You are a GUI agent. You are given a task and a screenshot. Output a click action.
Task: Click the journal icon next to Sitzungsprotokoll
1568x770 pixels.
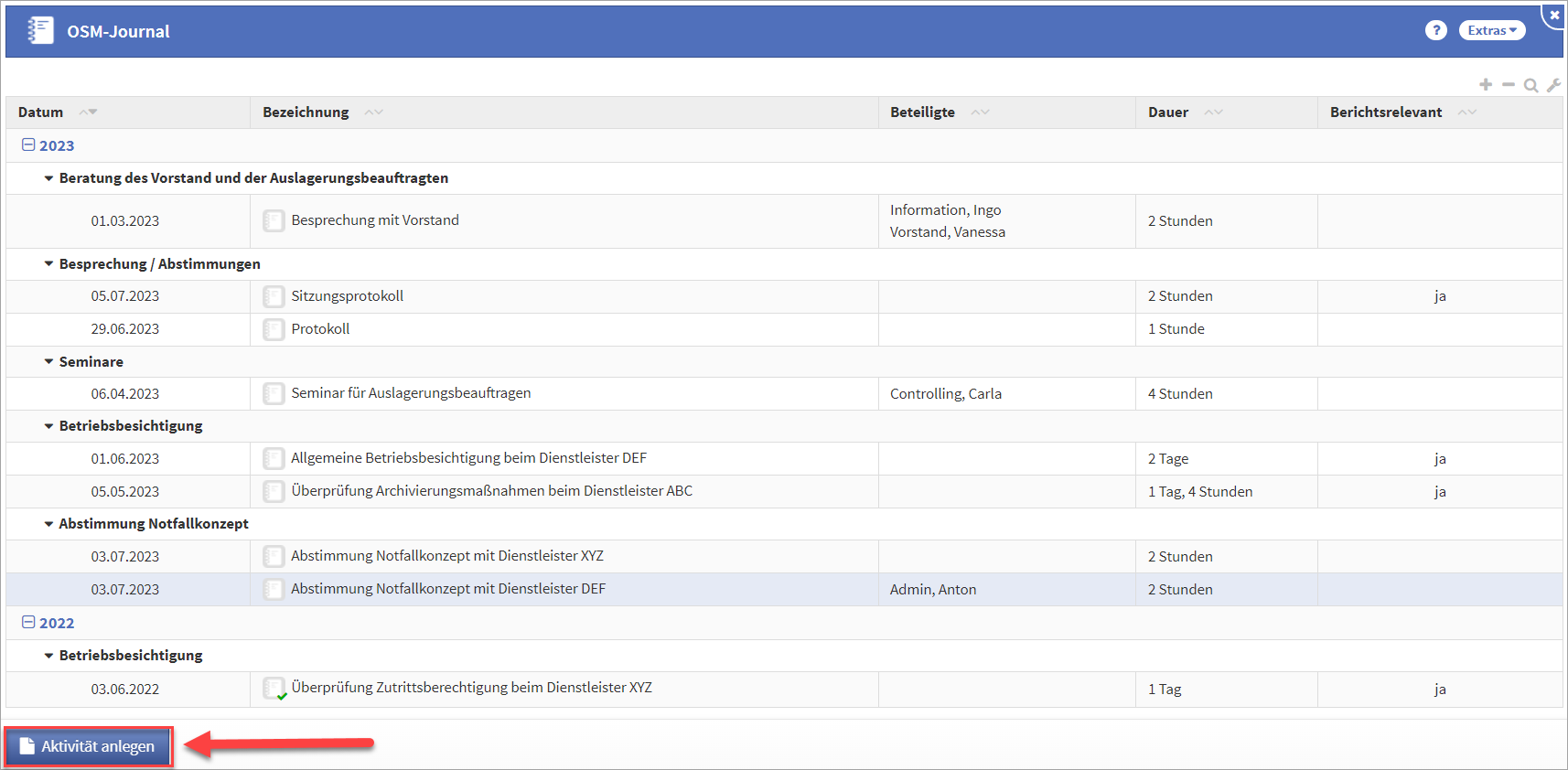tap(274, 296)
